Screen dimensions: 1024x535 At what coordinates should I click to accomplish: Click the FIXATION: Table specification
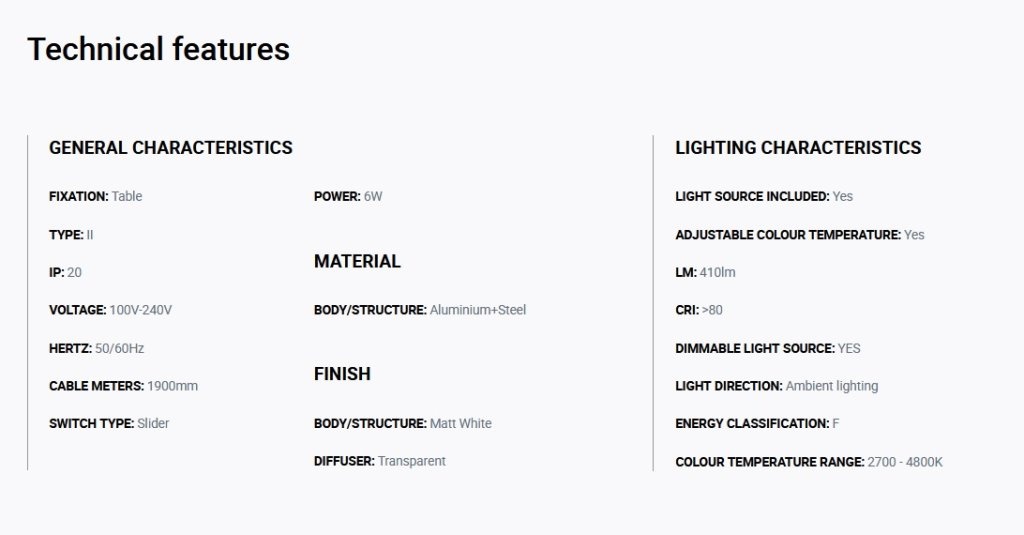coord(95,196)
